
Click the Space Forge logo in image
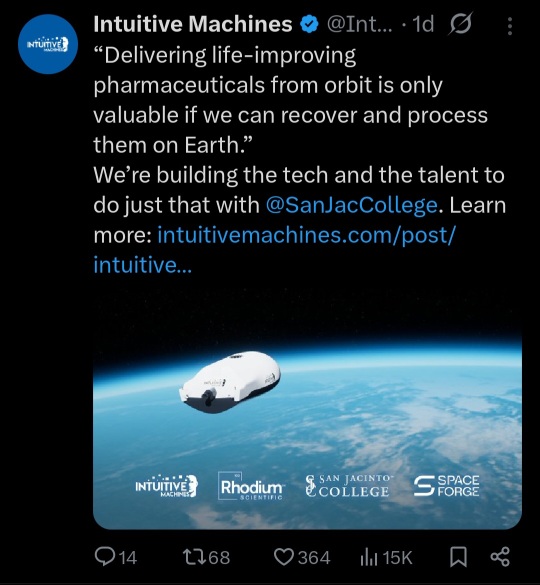[x=447, y=486]
